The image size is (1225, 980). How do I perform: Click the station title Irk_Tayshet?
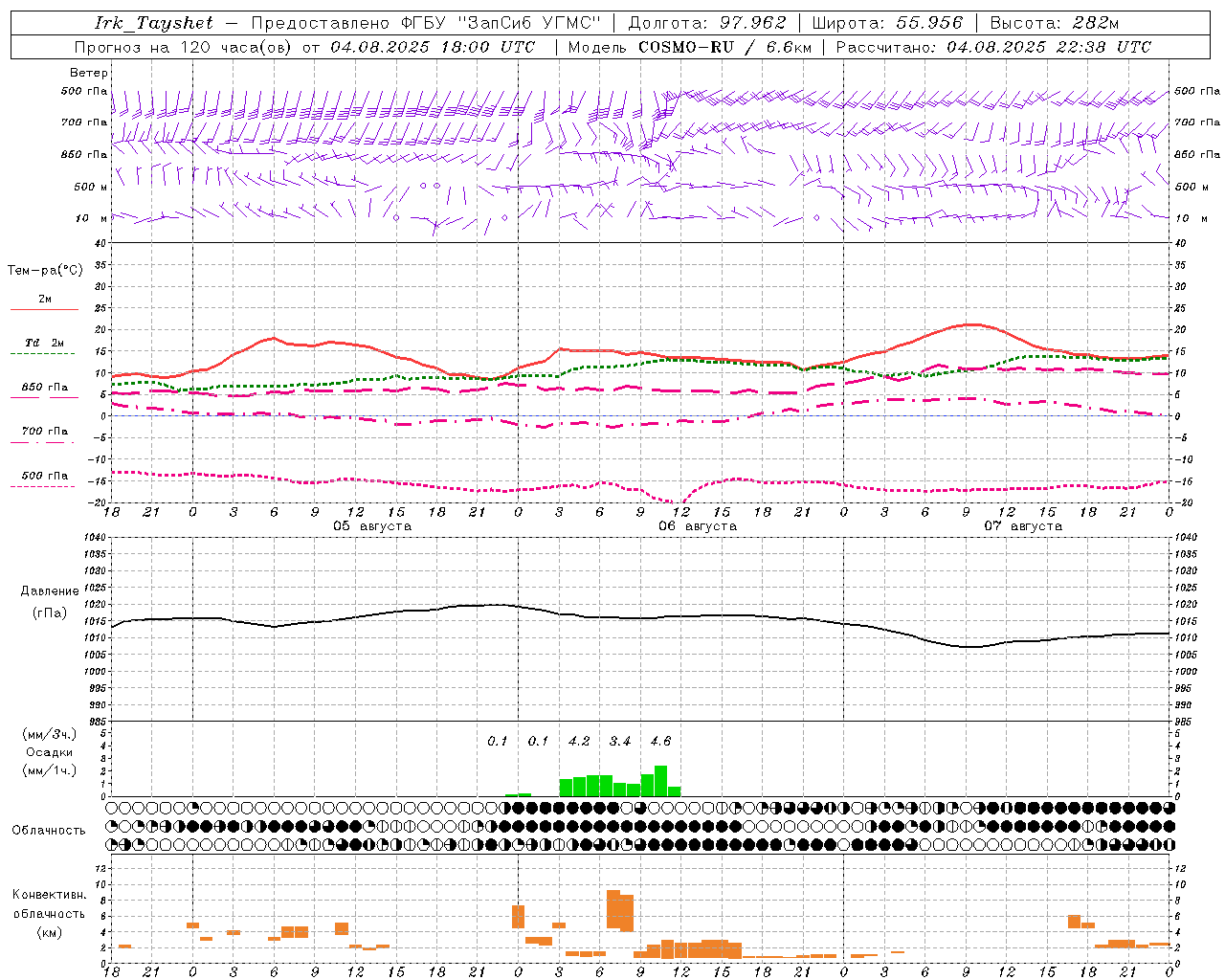(x=154, y=23)
